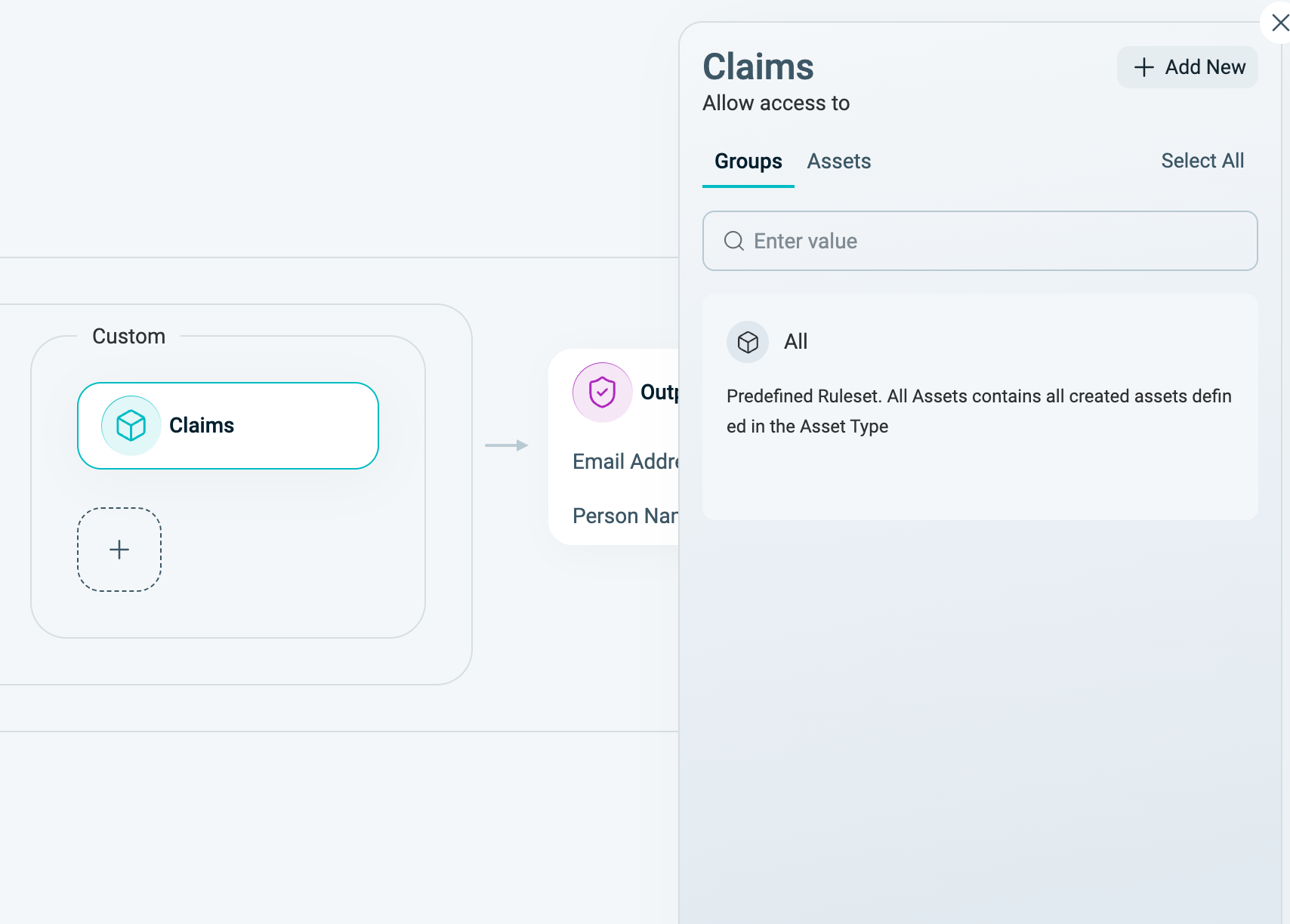This screenshot has width=1290, height=924.
Task: Open the Assets tab
Action: [839, 162]
